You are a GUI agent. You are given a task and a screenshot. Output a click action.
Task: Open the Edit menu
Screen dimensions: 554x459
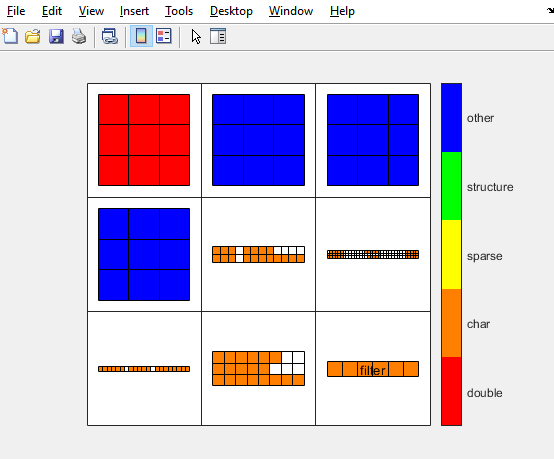click(x=52, y=11)
